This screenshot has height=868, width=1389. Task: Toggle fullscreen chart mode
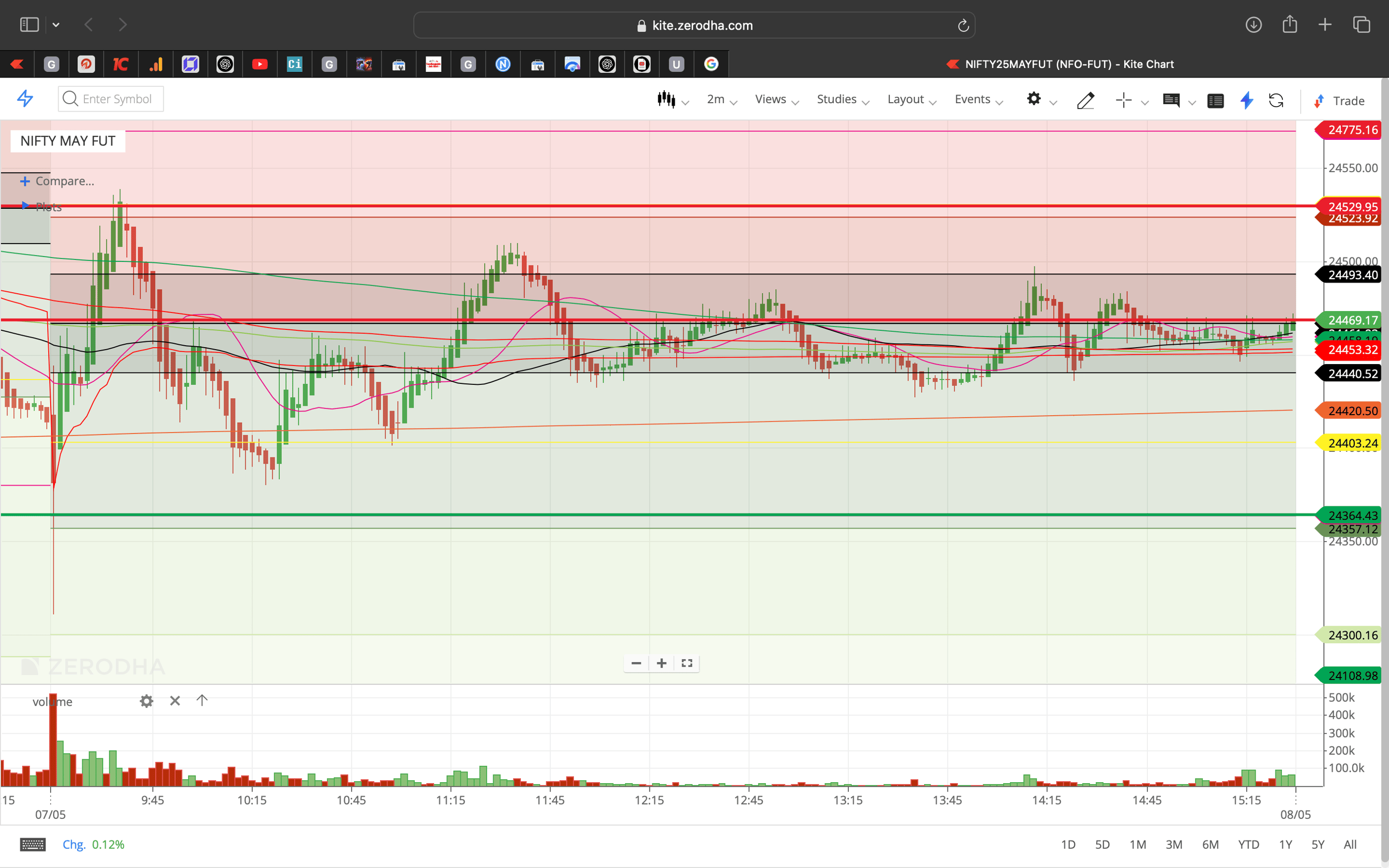coord(687,663)
